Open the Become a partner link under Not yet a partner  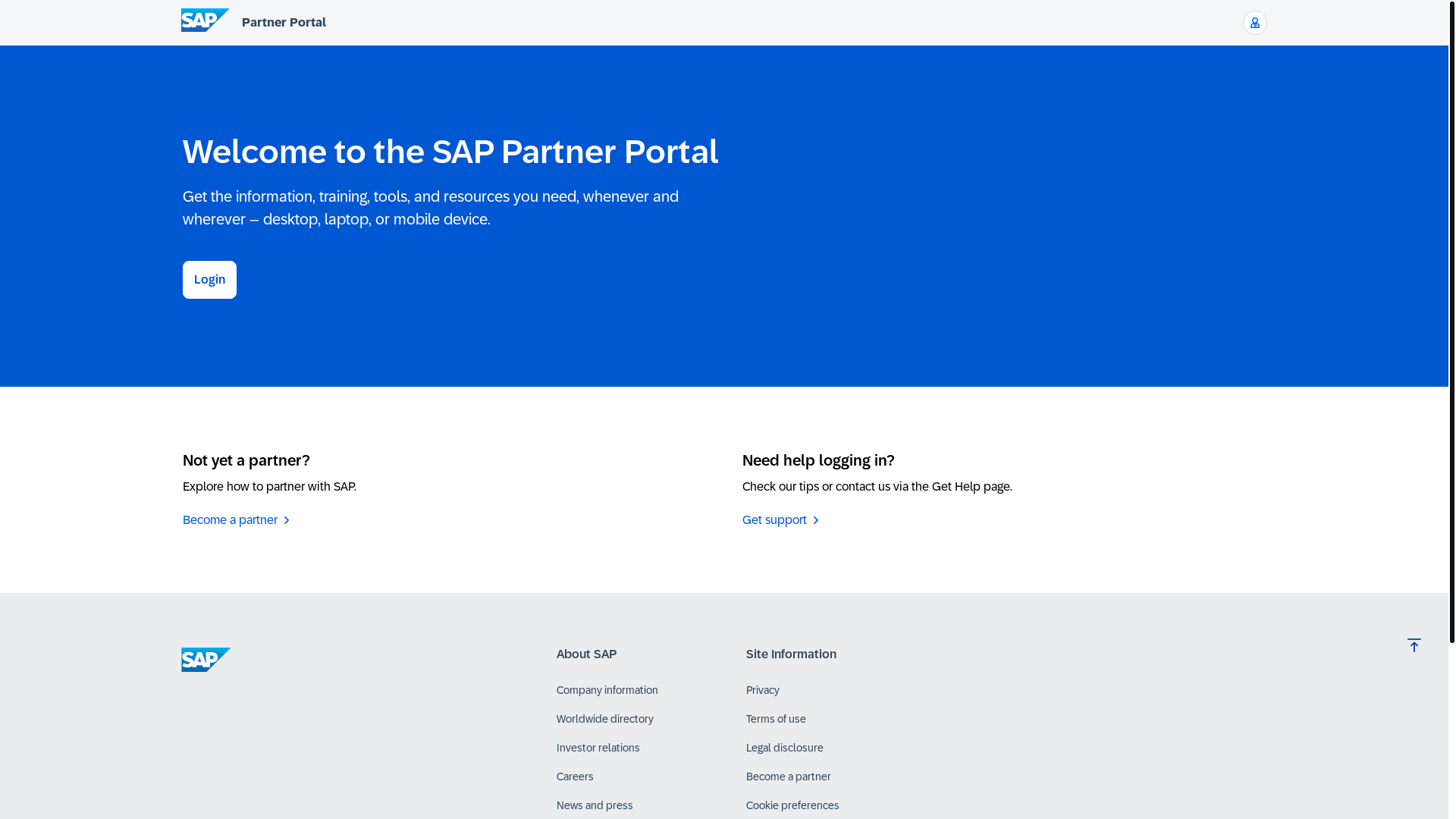click(237, 520)
